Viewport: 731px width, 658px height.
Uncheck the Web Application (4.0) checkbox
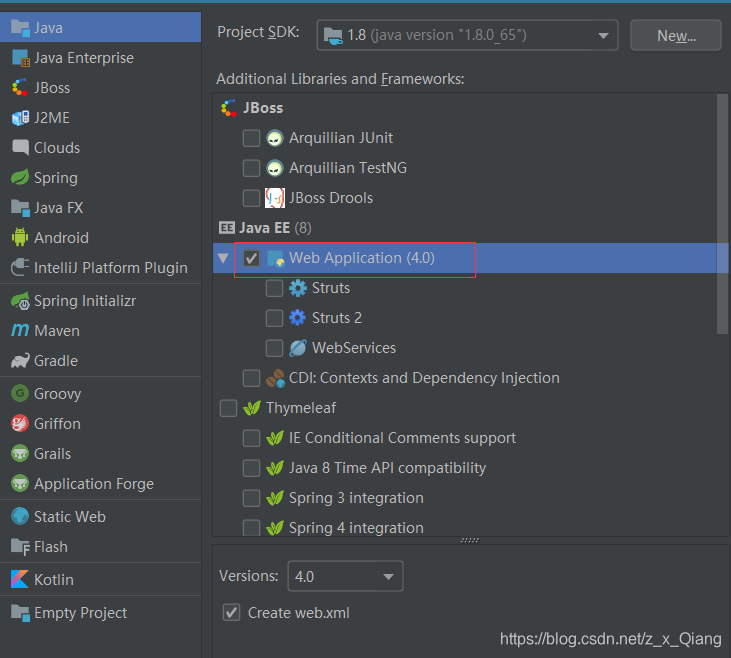tap(251, 258)
